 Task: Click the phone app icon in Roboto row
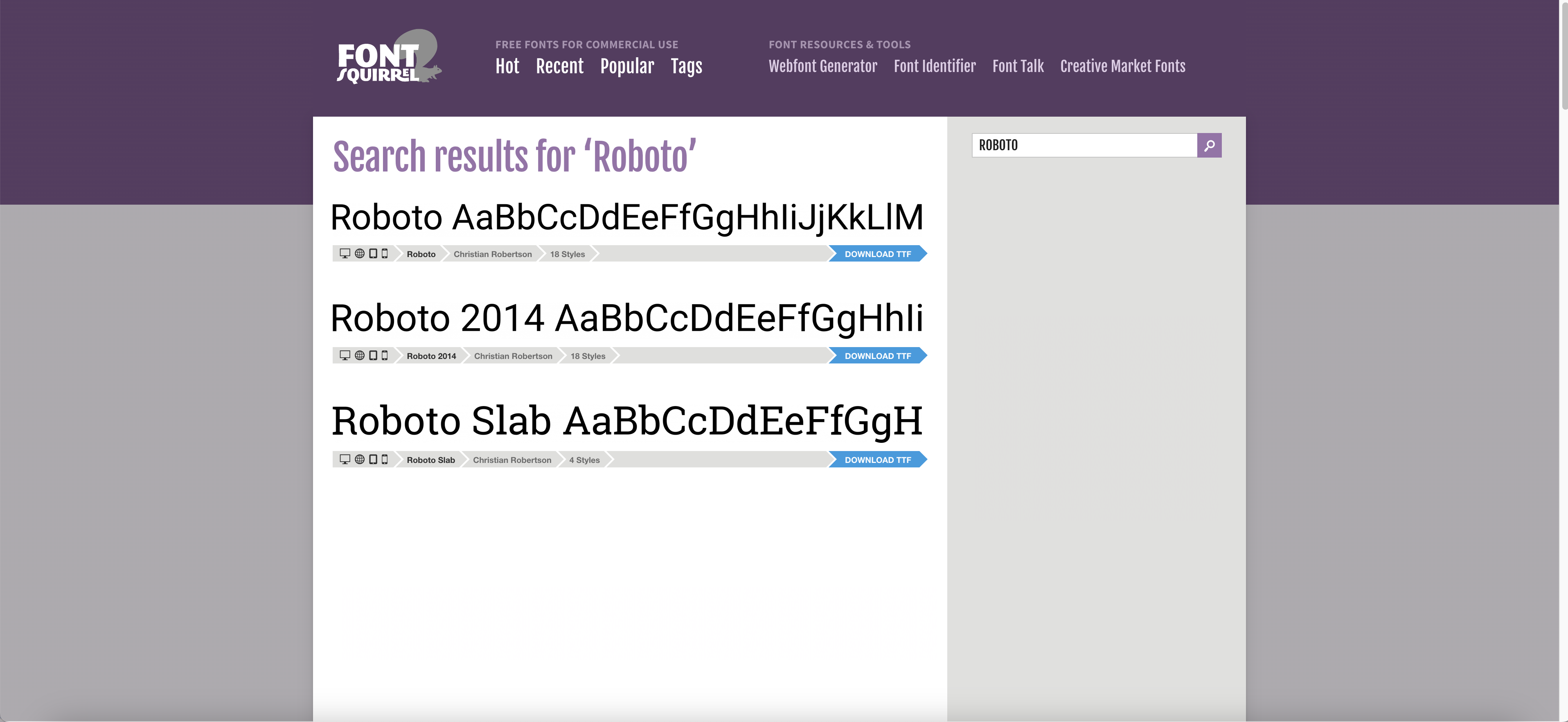(385, 254)
